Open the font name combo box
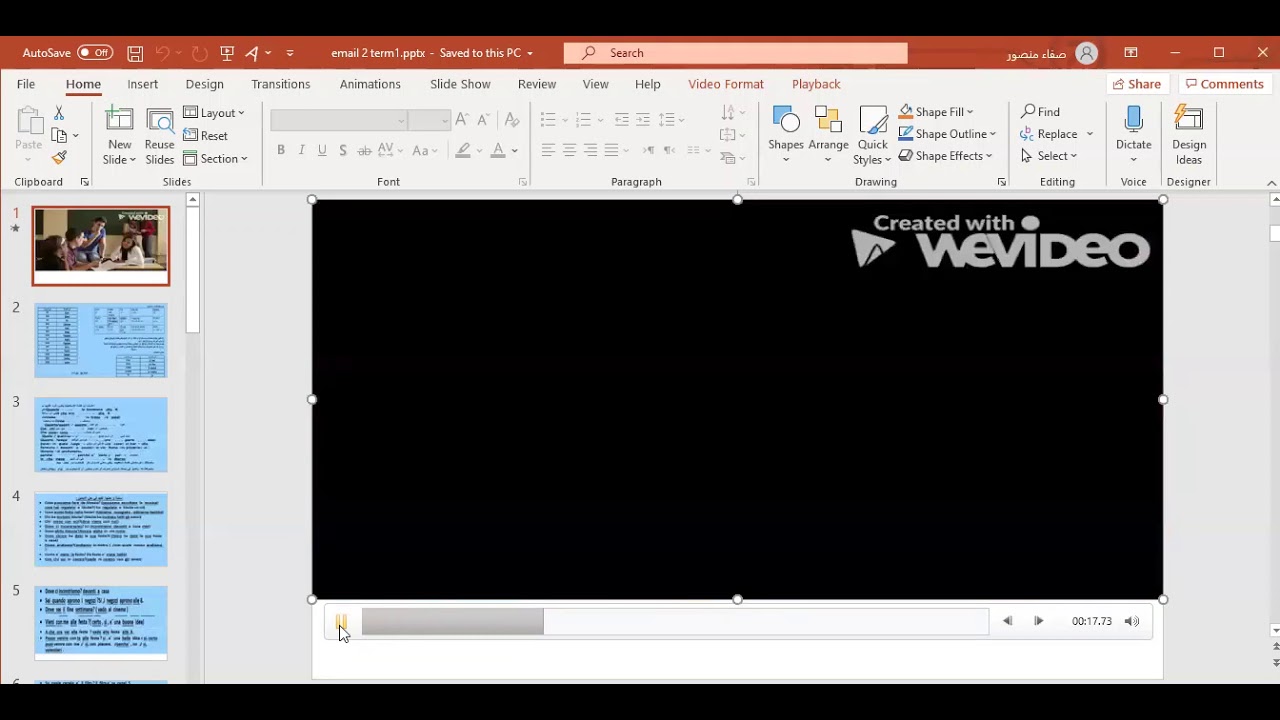 (339, 120)
